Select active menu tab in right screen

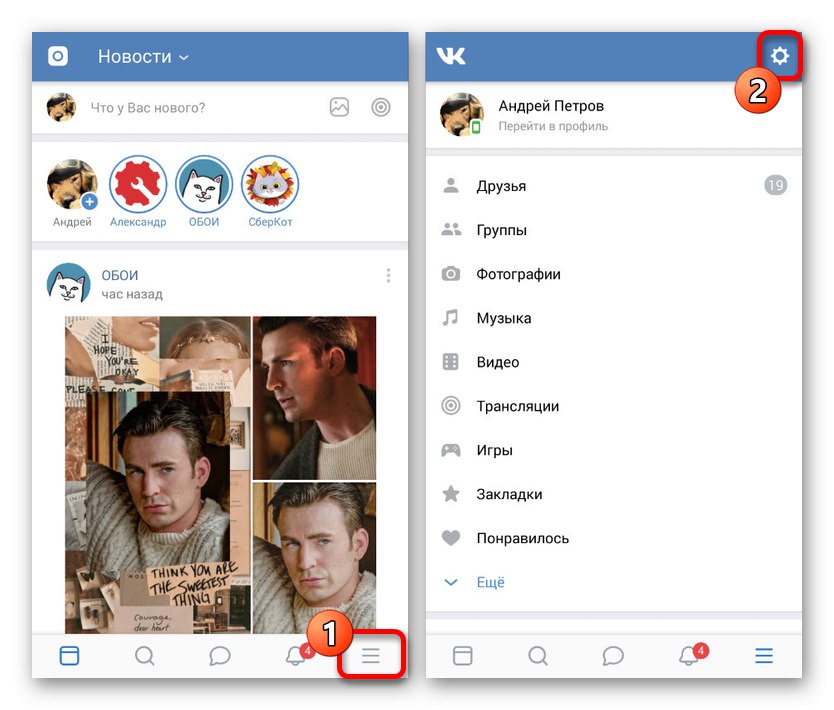click(x=764, y=656)
